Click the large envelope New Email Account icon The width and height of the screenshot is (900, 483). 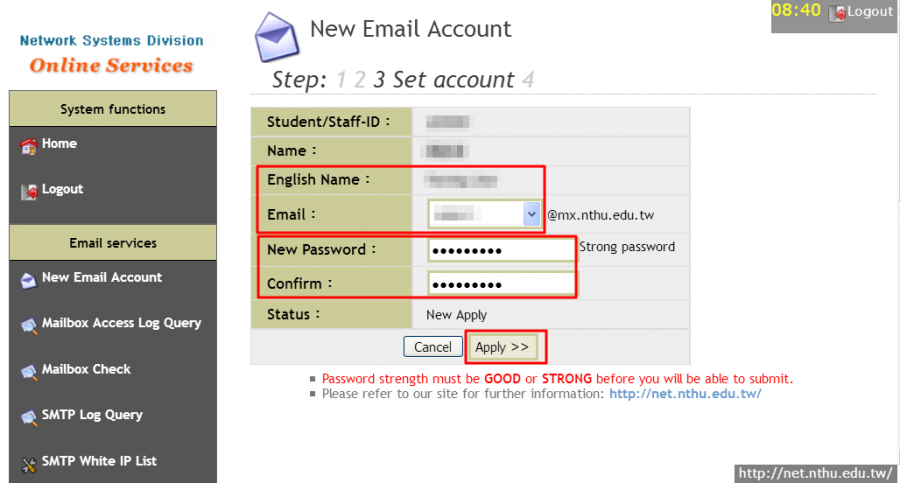(x=277, y=37)
